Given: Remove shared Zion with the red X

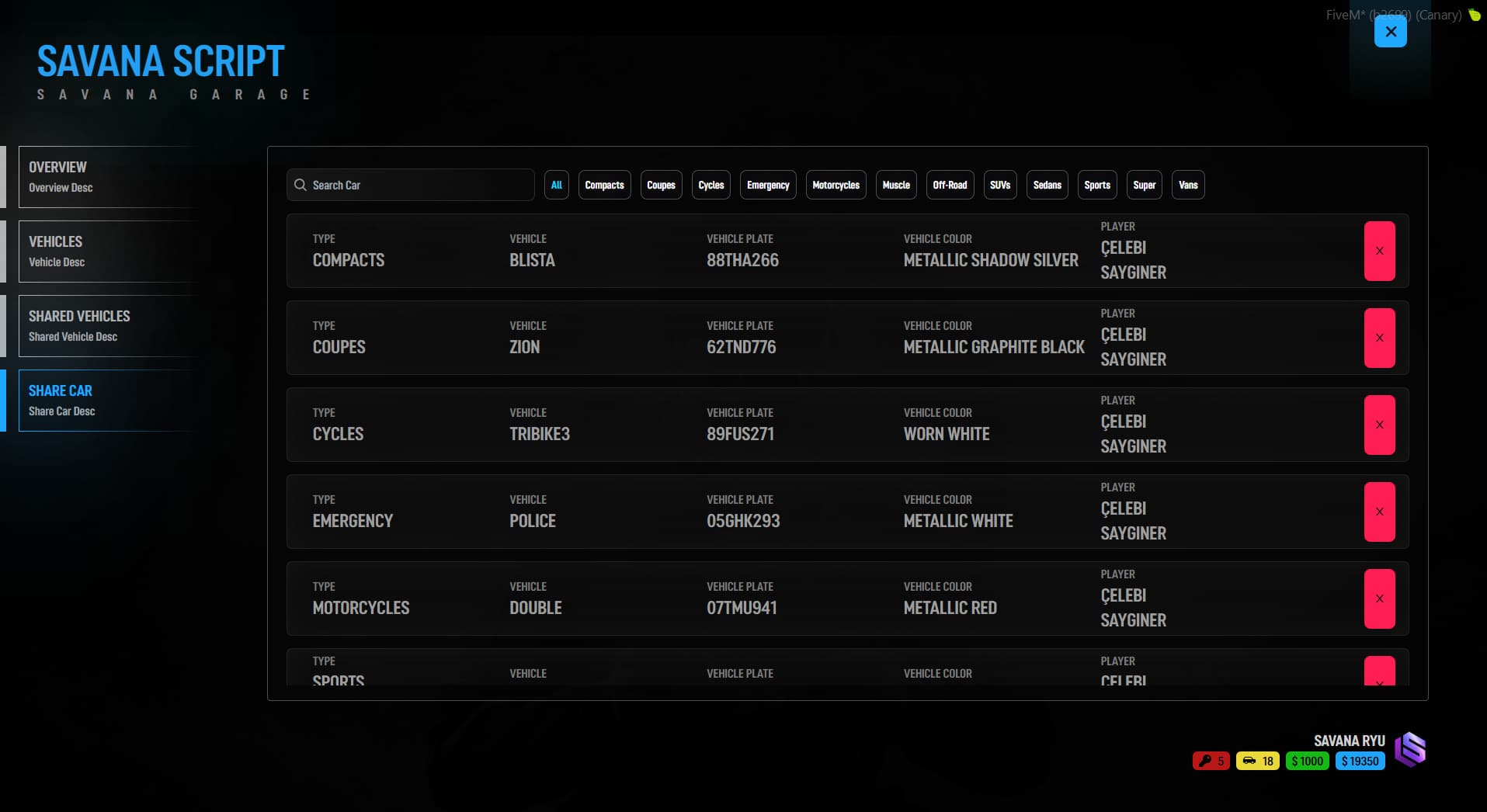Looking at the screenshot, I should point(1379,338).
